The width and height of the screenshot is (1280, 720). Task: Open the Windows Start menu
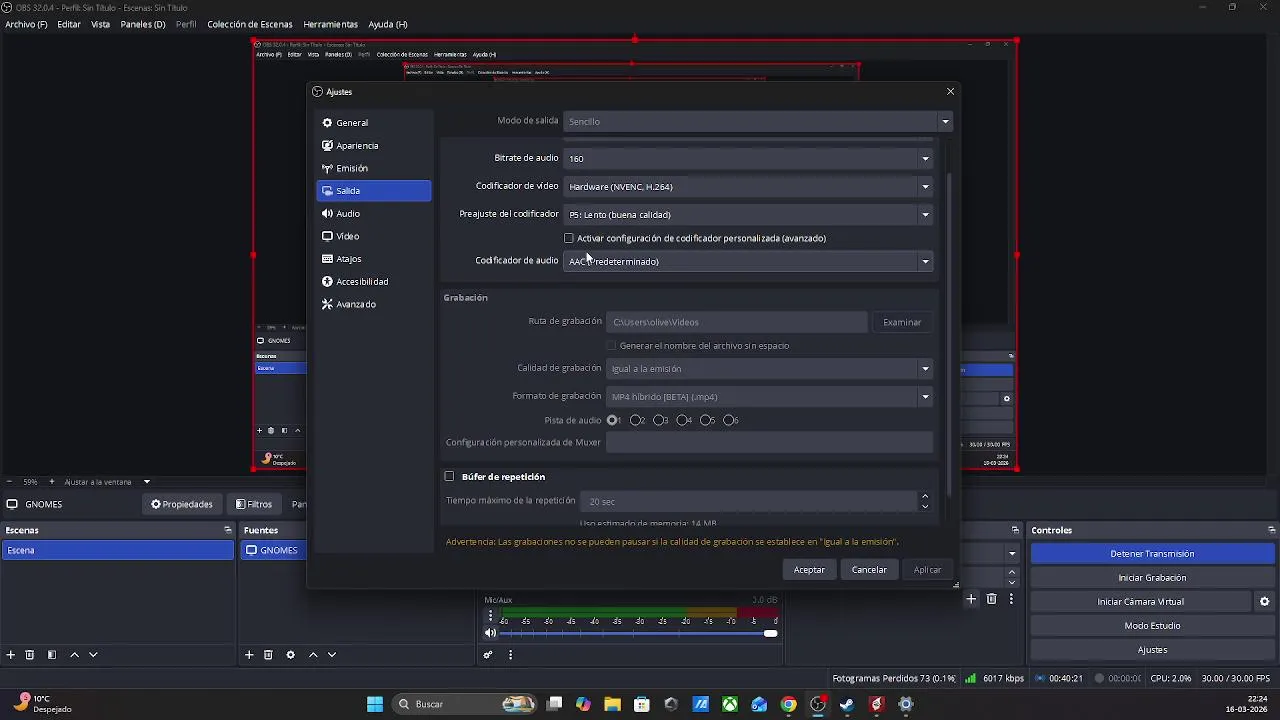(375, 704)
